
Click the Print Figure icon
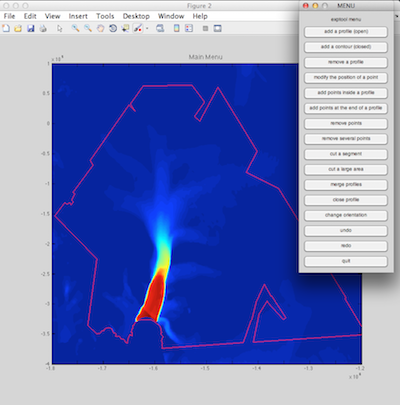tap(43, 29)
